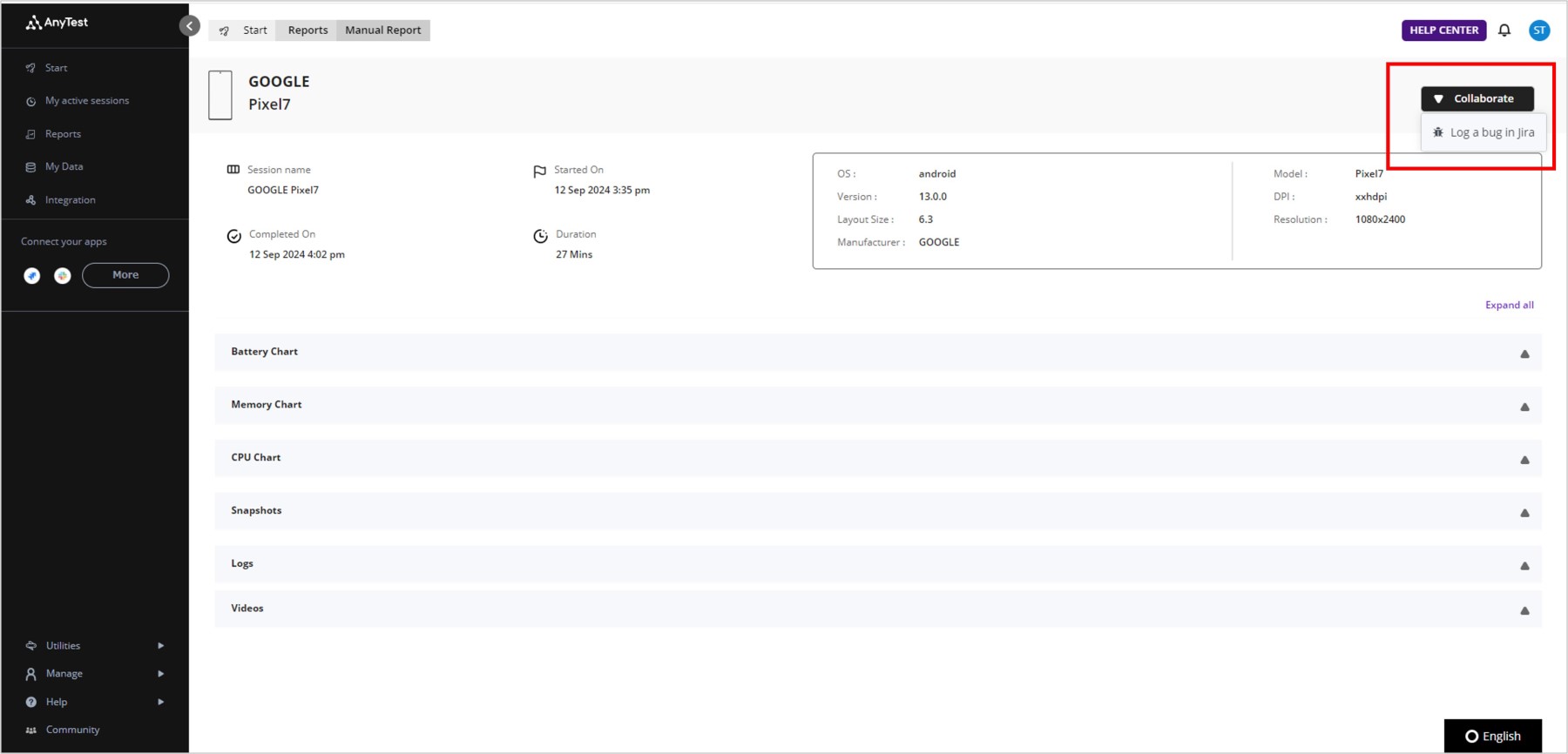This screenshot has width=1568, height=754.
Task: Click the bug icon next to Log a bug in Jira
Action: coord(1438,132)
